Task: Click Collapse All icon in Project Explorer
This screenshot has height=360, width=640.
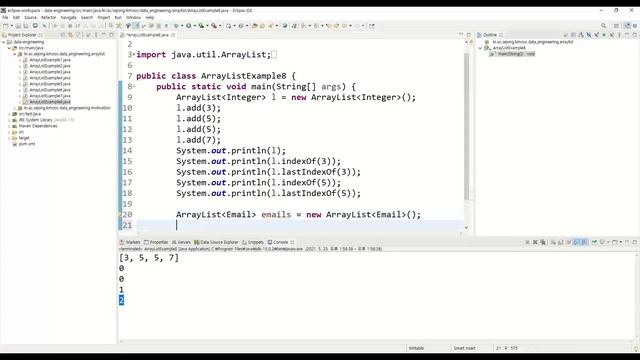Action: (62, 35)
